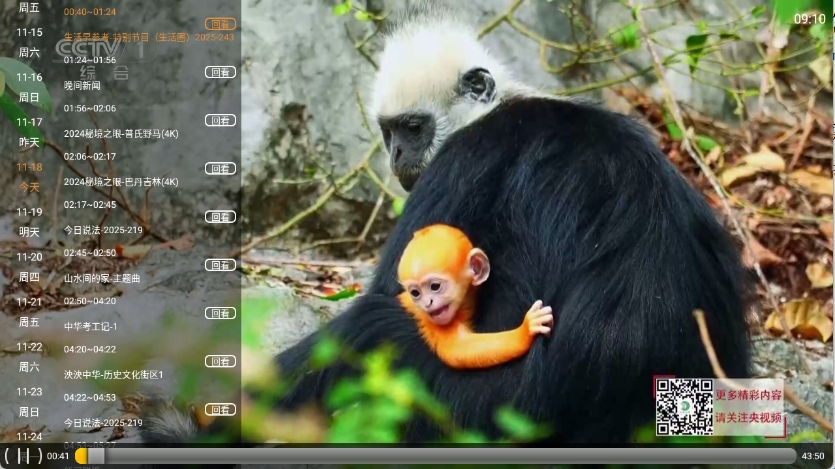The width and height of the screenshot is (835, 469).
Task: Click 回看 for 2024秘境之眼-巴丹吉林(4K)
Action: tap(220, 168)
